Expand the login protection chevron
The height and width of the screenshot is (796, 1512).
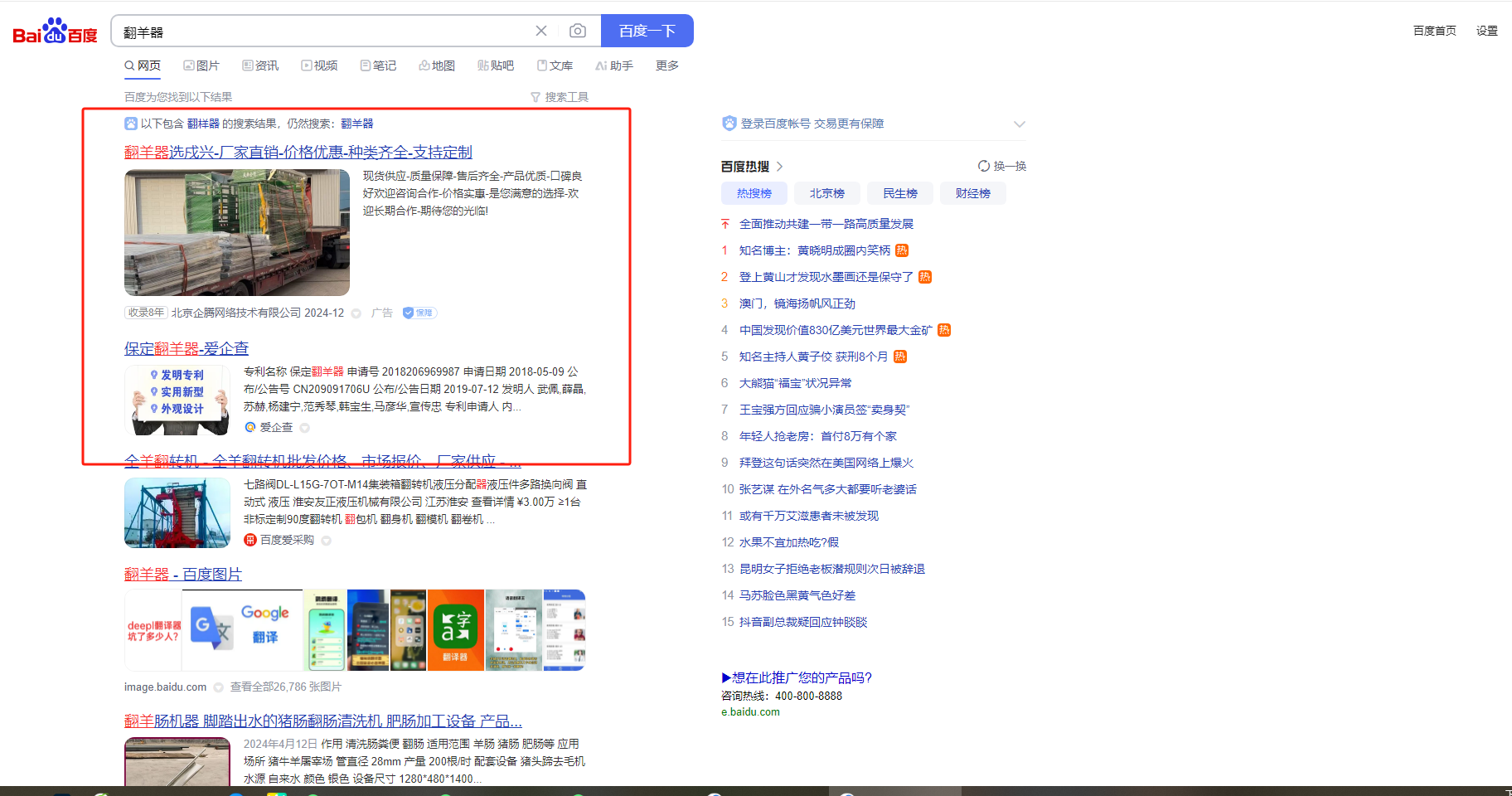pyautogui.click(x=1020, y=124)
